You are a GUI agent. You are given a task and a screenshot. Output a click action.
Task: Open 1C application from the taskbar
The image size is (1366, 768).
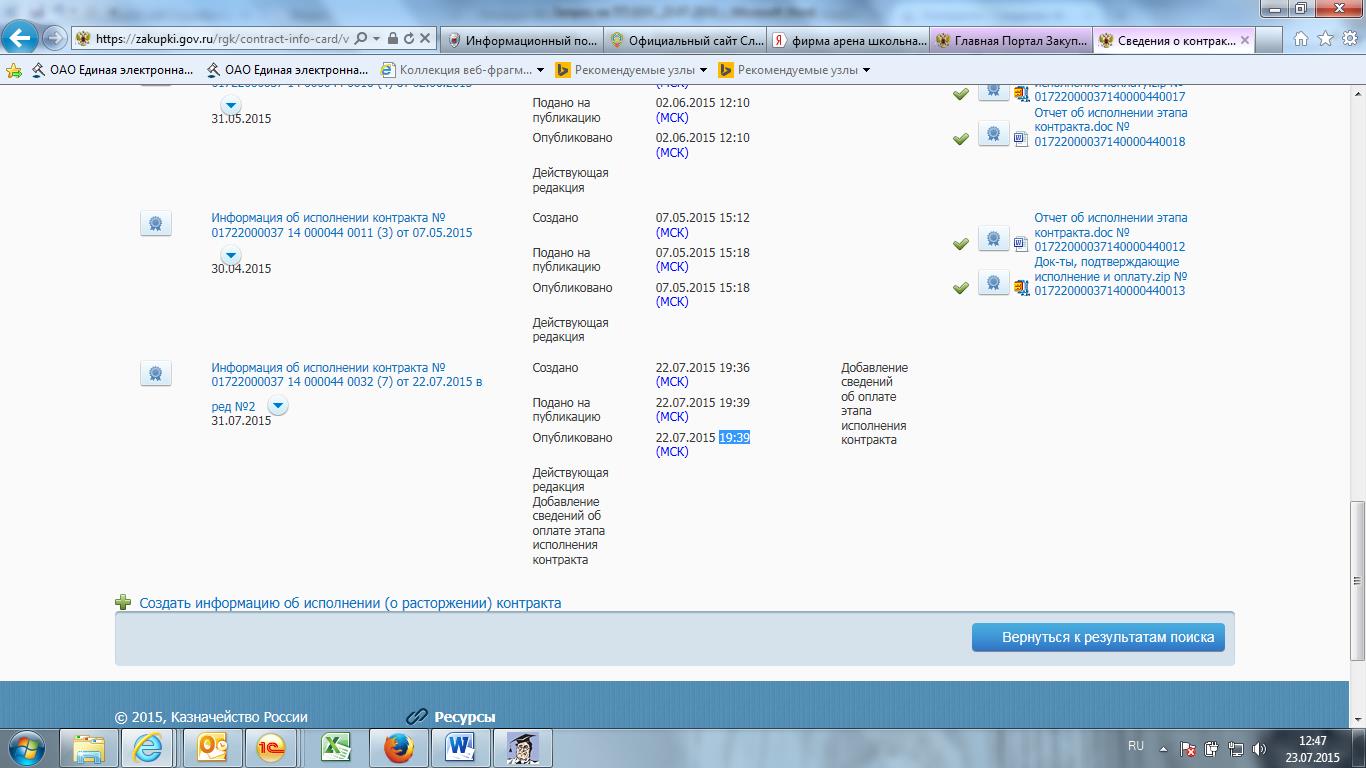pos(273,748)
